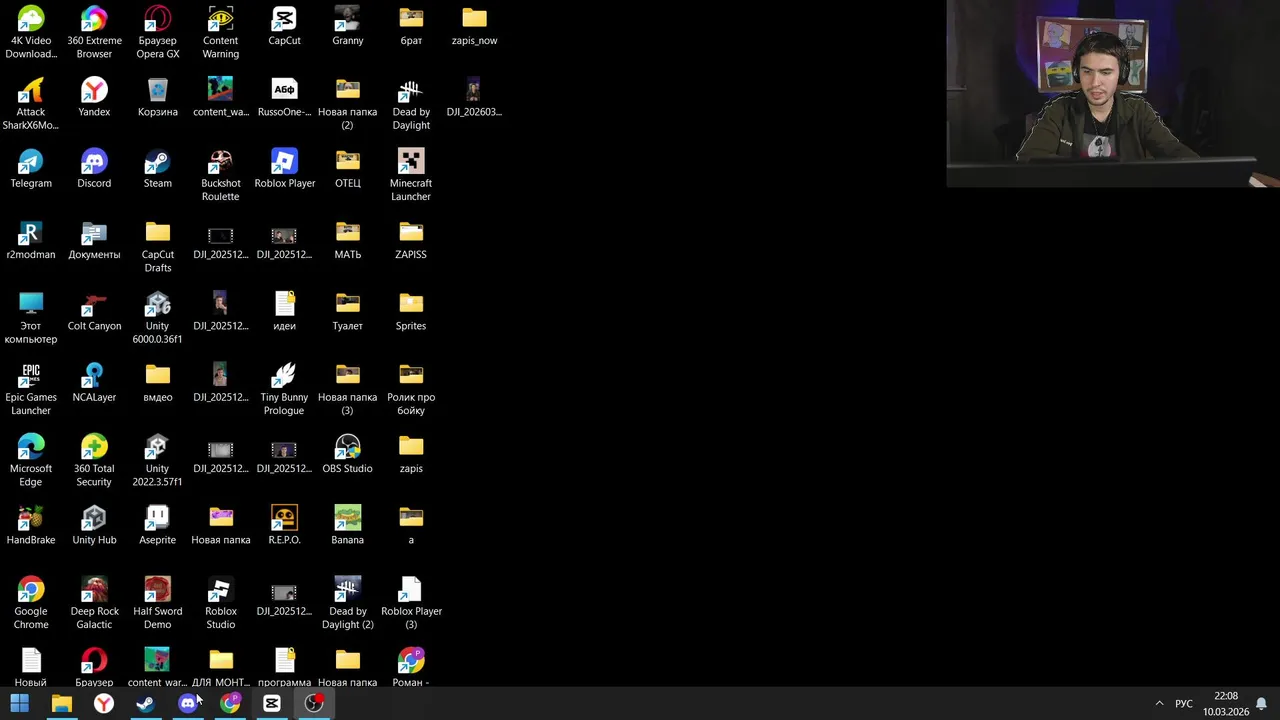Viewport: 1280px width, 720px height.
Task: Open the Opera GX browser shortcut
Action: point(157,32)
